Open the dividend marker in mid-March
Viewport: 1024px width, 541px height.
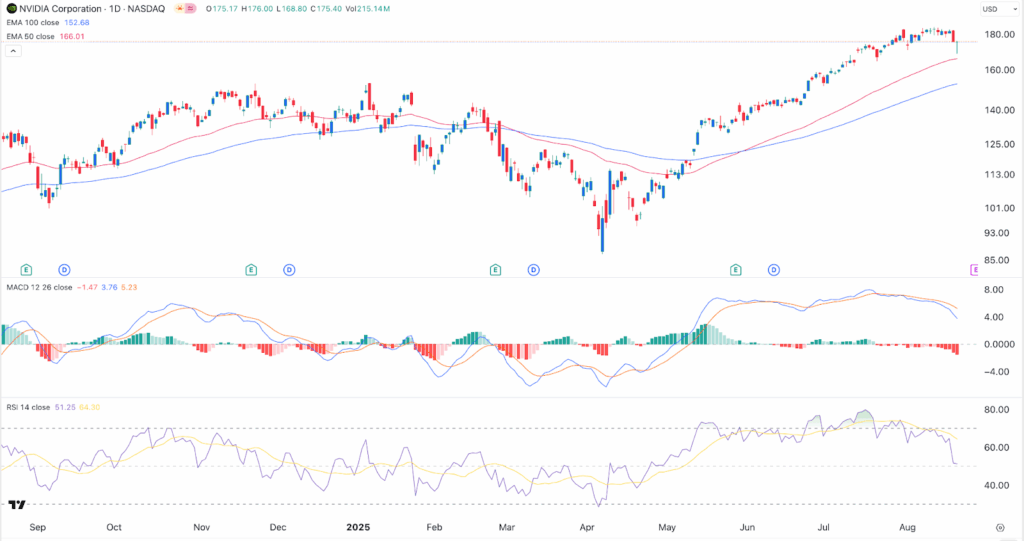(x=534, y=269)
